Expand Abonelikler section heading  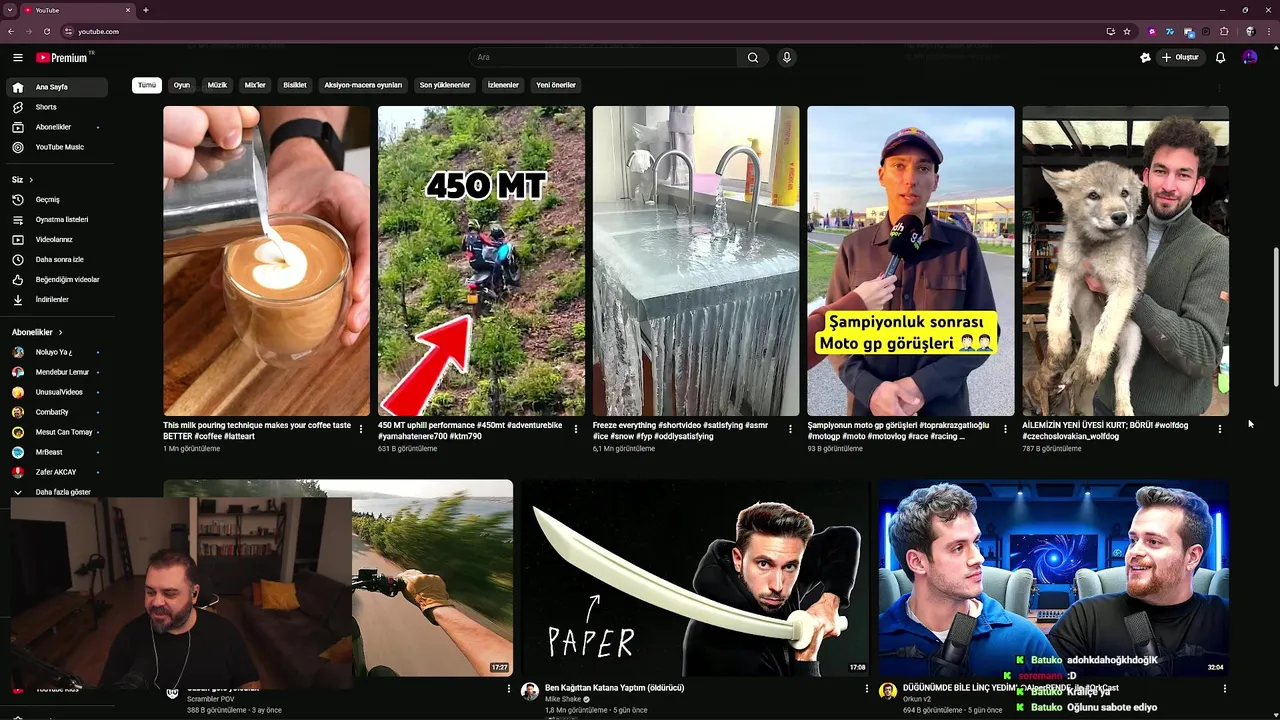(37, 332)
